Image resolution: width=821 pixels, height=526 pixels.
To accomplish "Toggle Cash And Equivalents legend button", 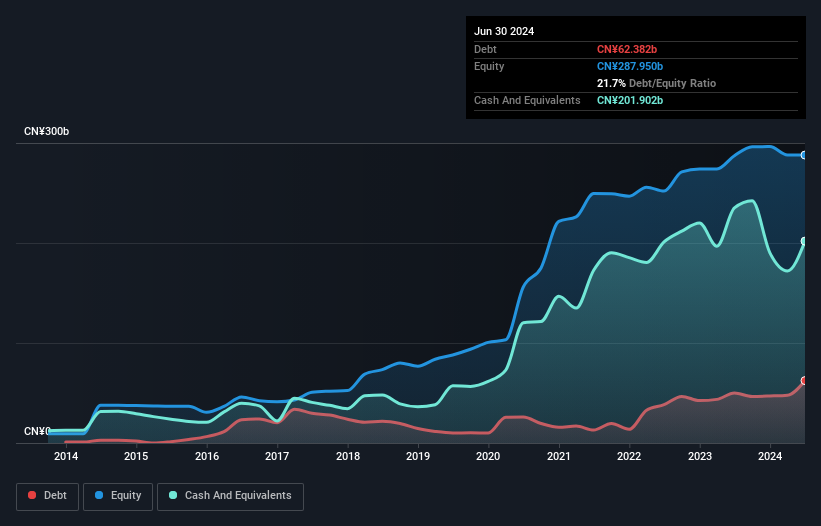I will click(230, 496).
